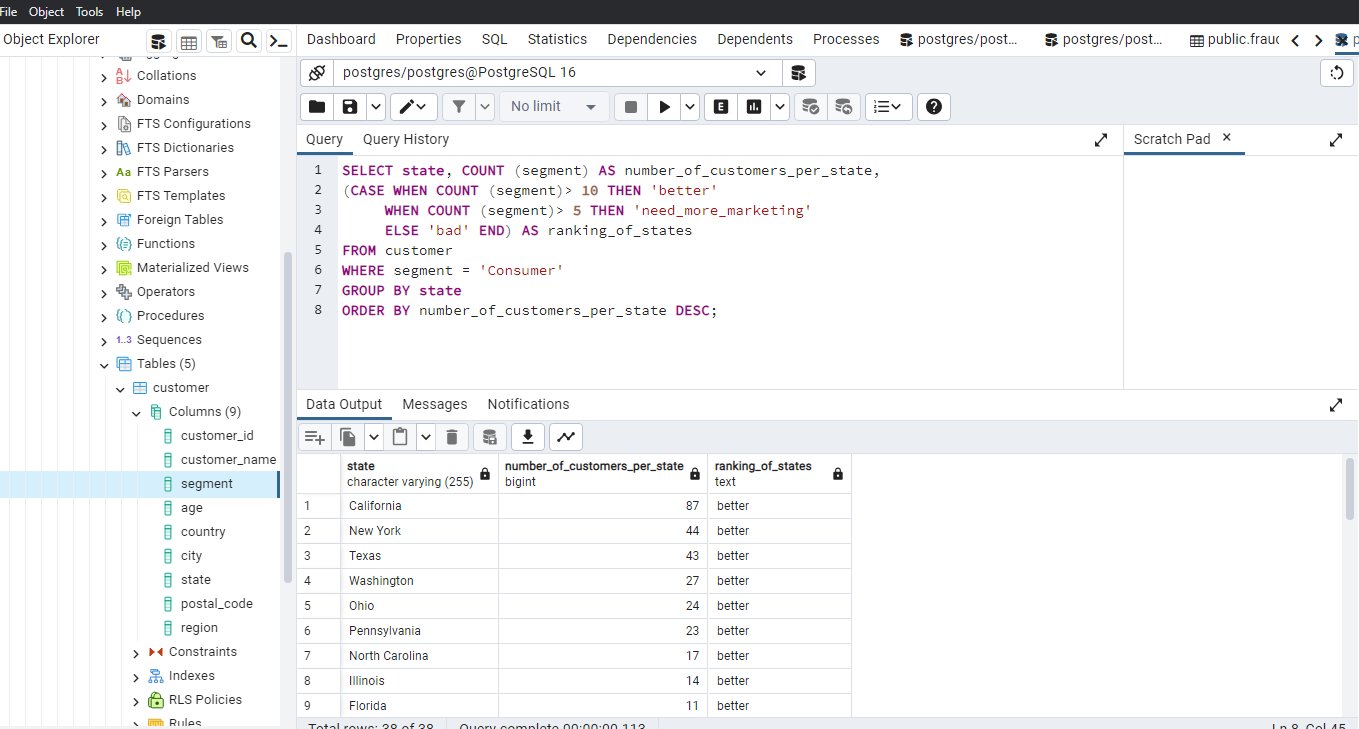Click the Explain query E icon
1359x729 pixels.
(719, 107)
